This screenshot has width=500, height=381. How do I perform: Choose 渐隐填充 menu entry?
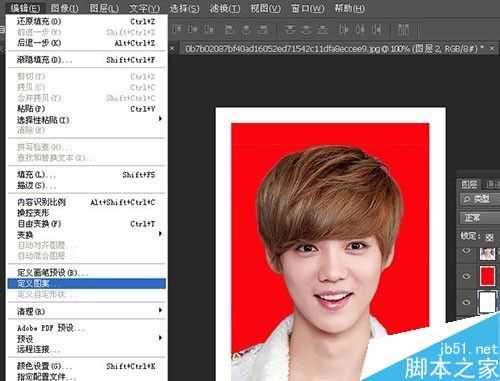click(x=87, y=60)
